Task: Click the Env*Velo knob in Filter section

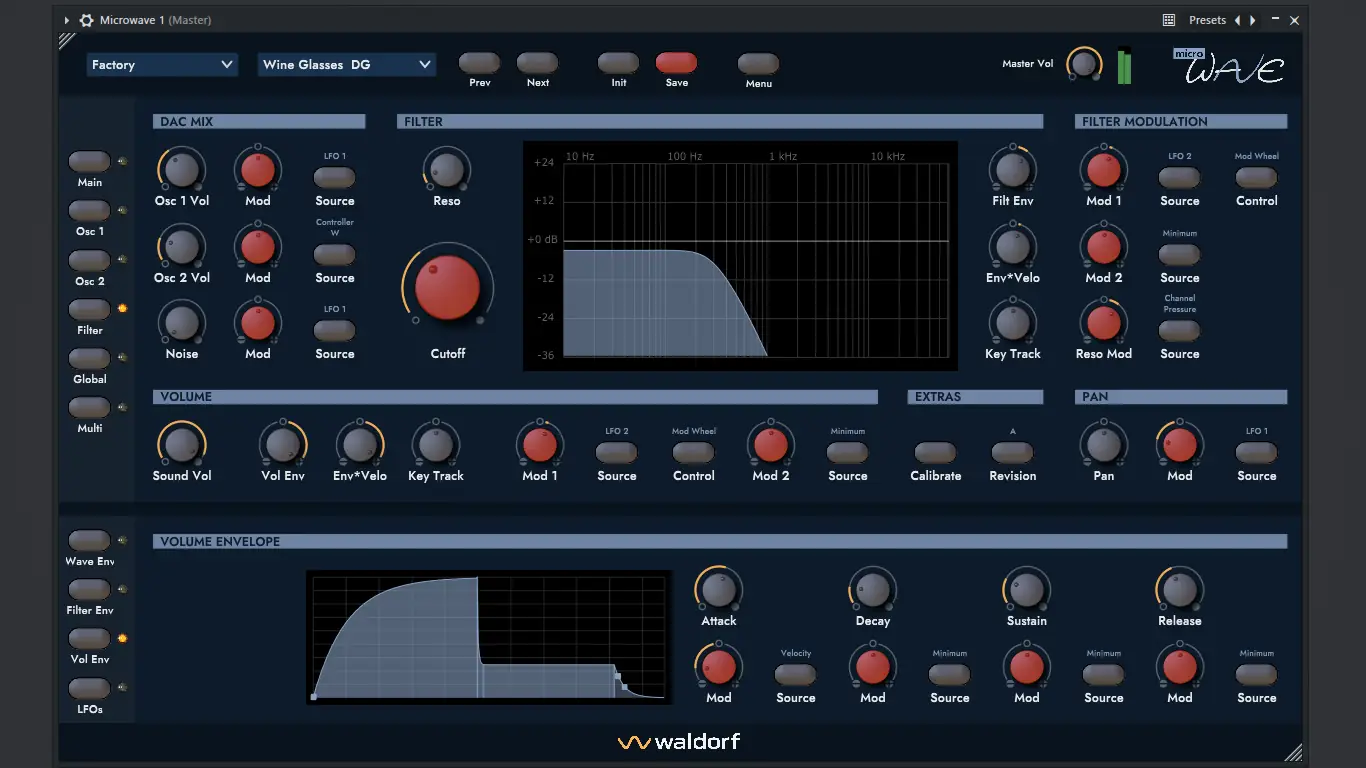Action: (x=1013, y=246)
